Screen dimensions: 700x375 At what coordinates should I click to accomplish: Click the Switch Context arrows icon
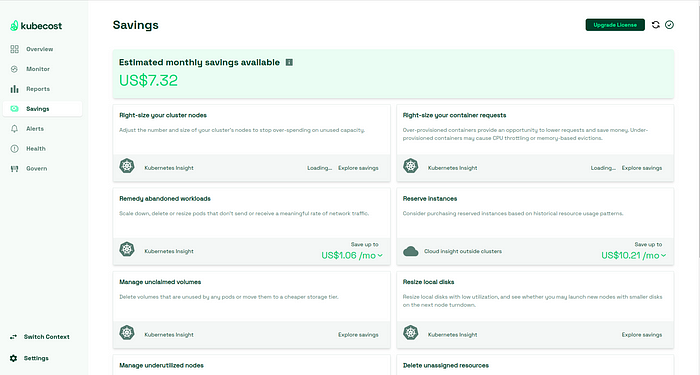(13, 337)
